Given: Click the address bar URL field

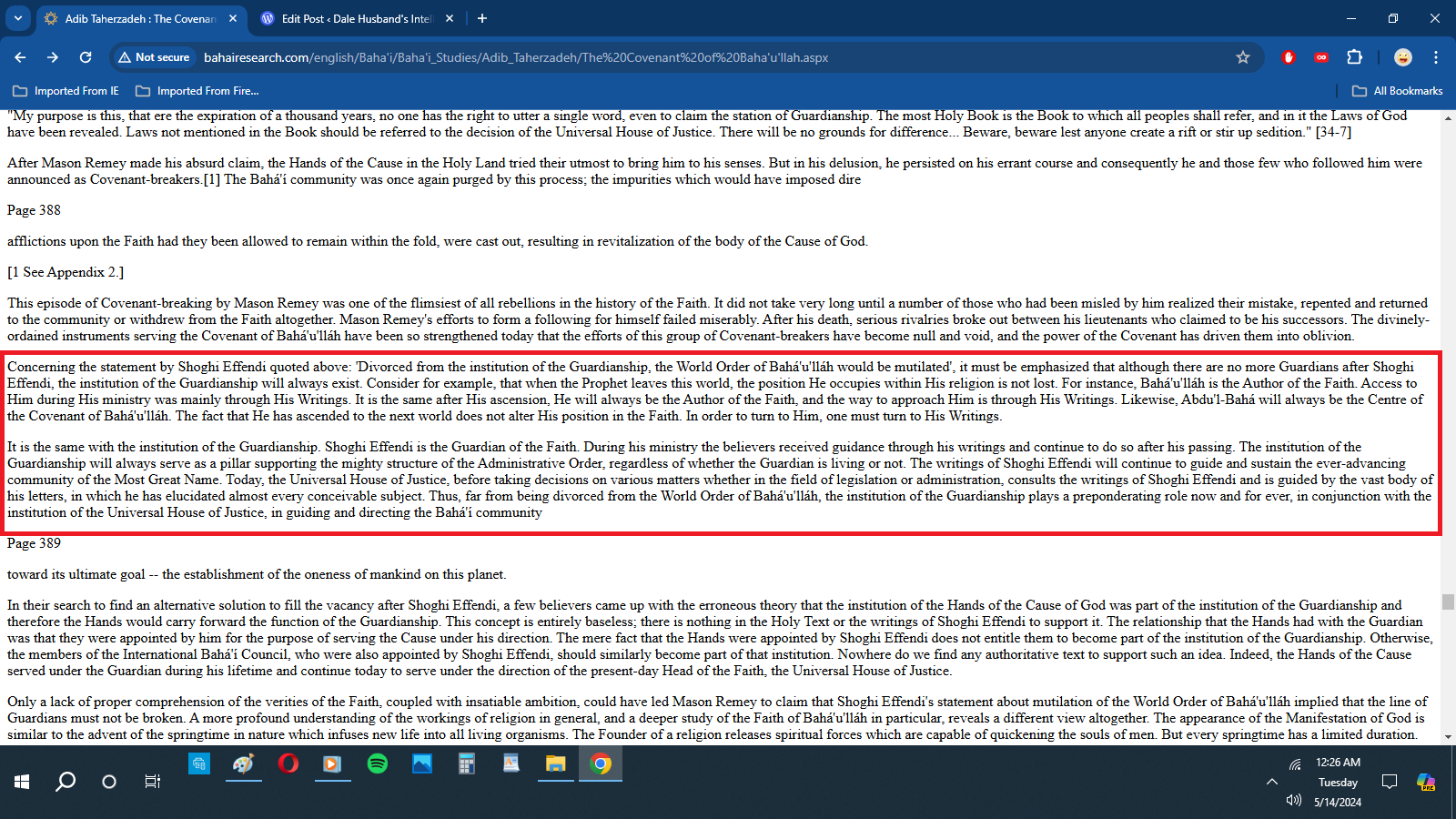Looking at the screenshot, I should (x=637, y=57).
